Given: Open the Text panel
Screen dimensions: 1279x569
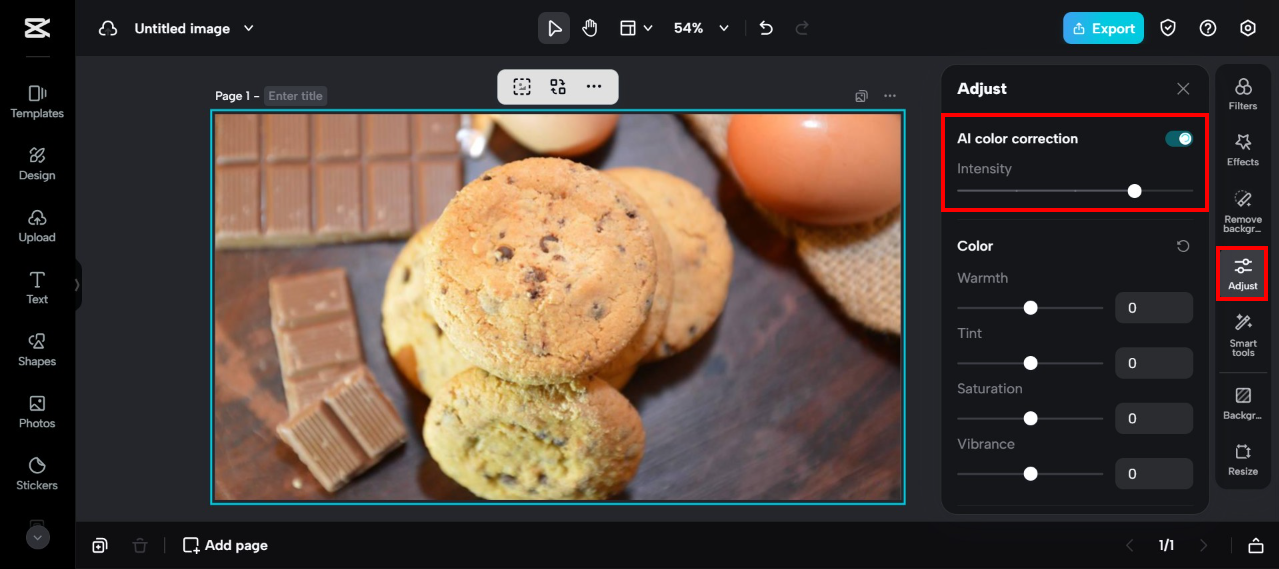Looking at the screenshot, I should tap(37, 287).
